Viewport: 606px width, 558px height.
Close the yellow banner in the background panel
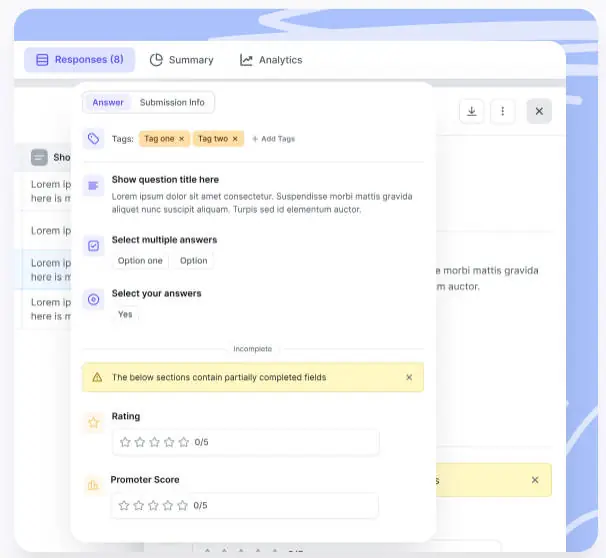[535, 480]
